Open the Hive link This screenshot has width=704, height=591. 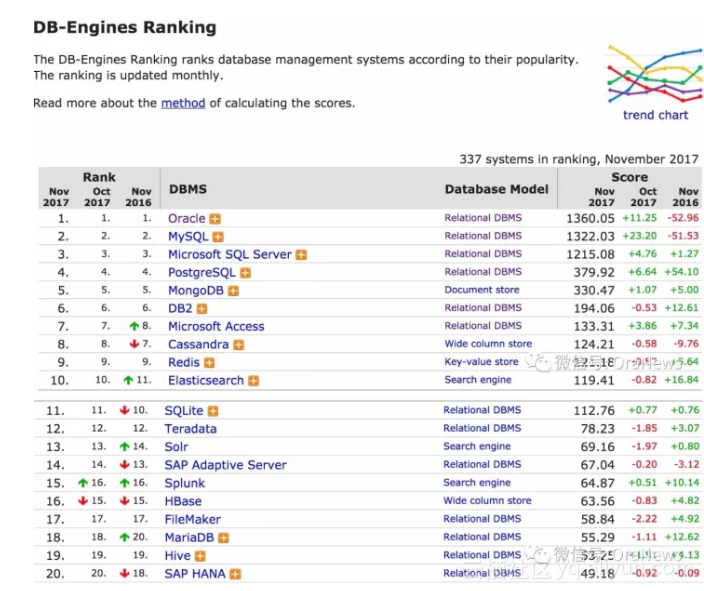(x=177, y=556)
